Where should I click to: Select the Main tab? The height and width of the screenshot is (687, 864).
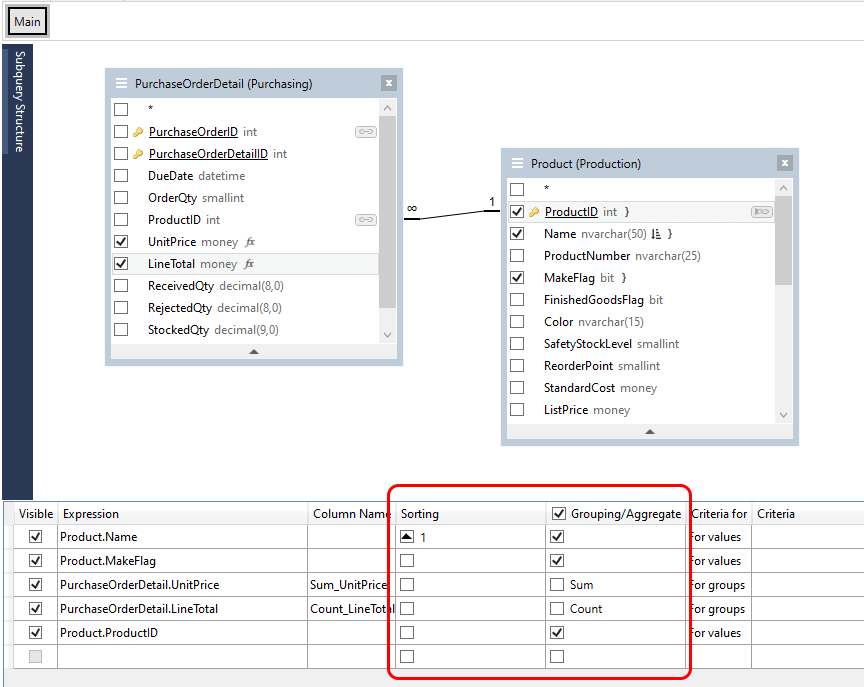click(x=26, y=20)
